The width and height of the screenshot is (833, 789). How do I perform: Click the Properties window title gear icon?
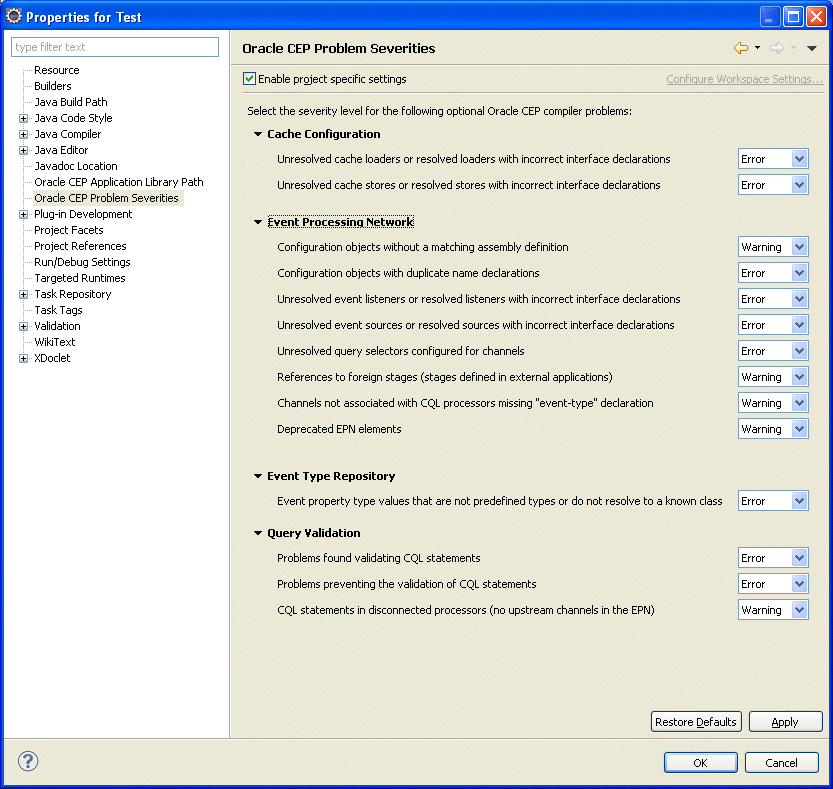13,16
